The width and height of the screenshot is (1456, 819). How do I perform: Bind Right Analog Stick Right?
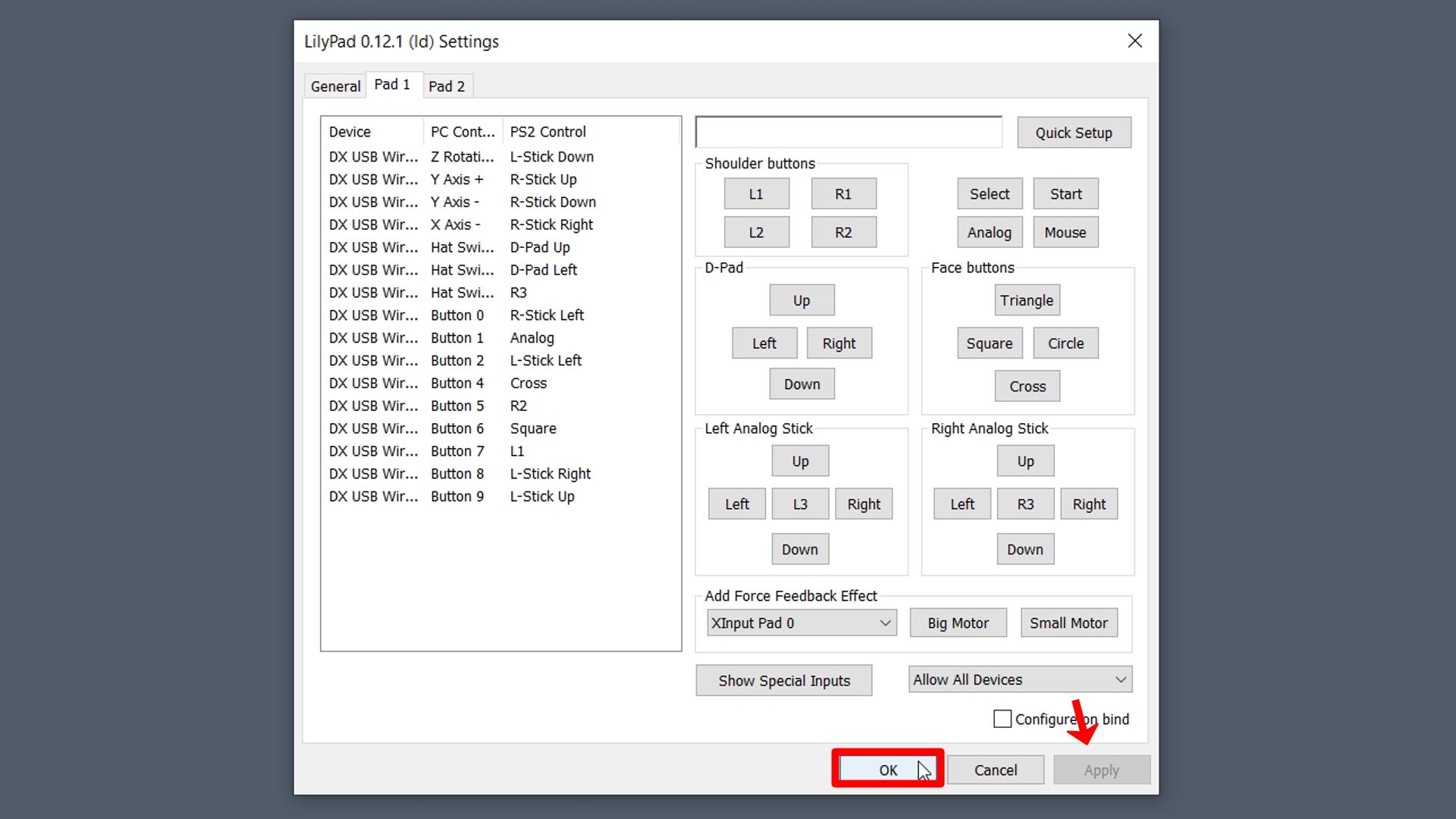(x=1089, y=504)
